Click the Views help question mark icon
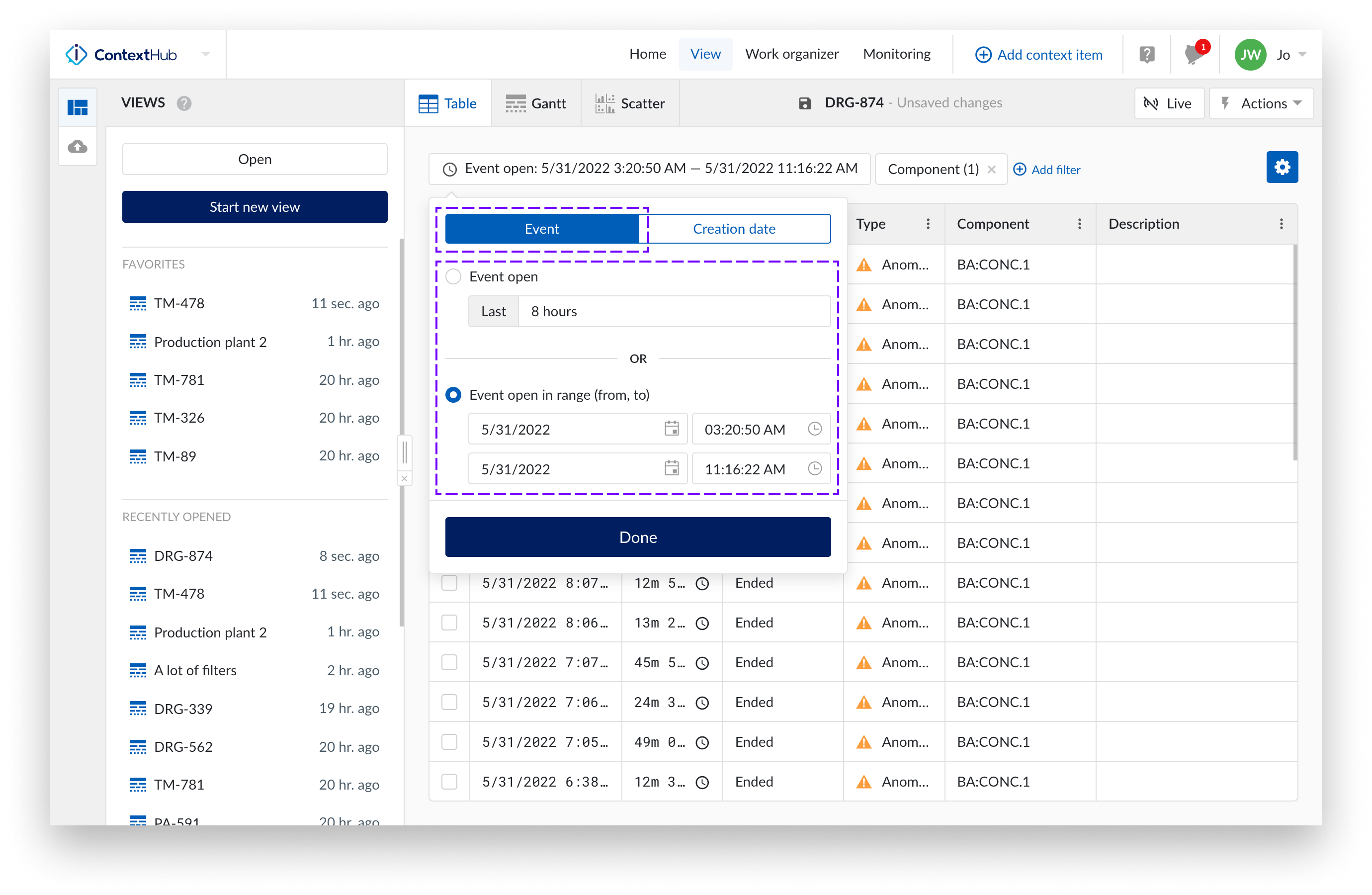1372x895 pixels. tap(184, 103)
